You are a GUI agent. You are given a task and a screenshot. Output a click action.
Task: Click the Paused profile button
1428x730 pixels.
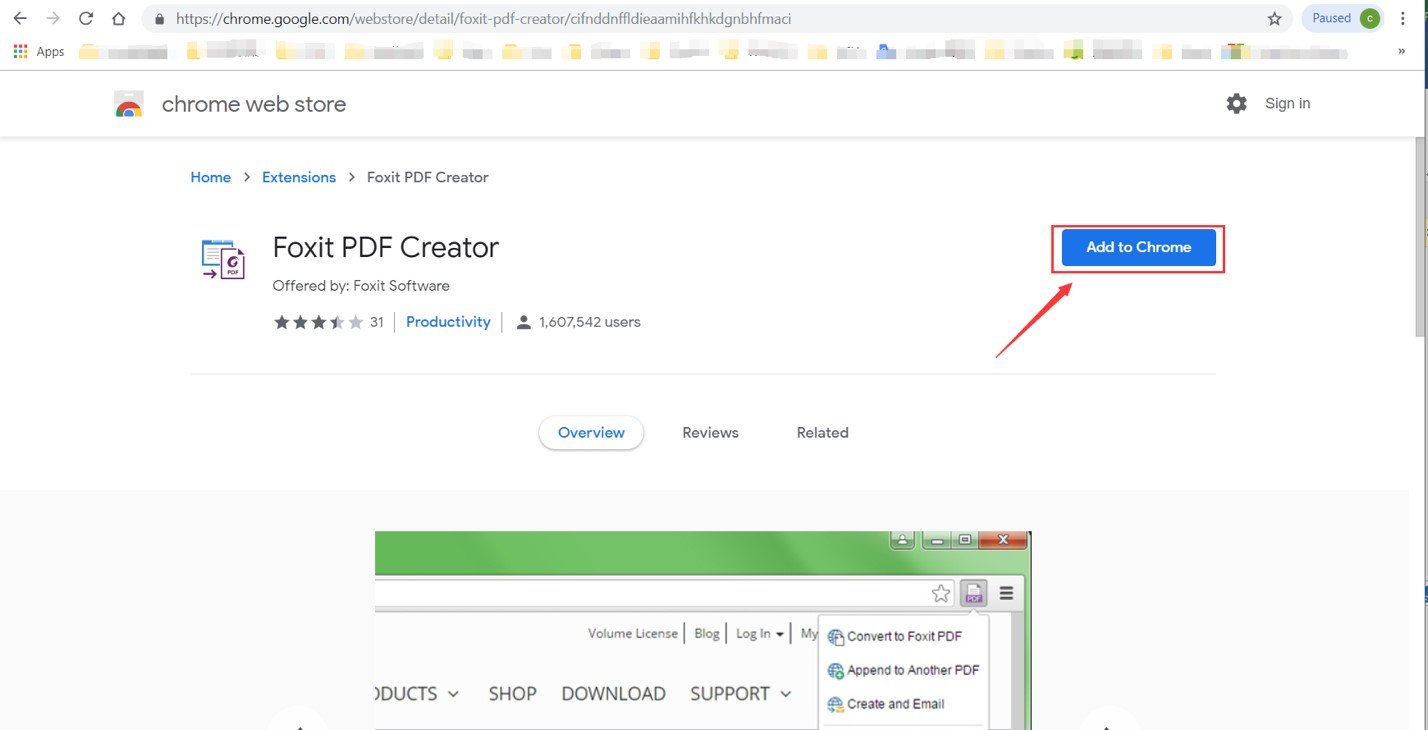(1342, 18)
